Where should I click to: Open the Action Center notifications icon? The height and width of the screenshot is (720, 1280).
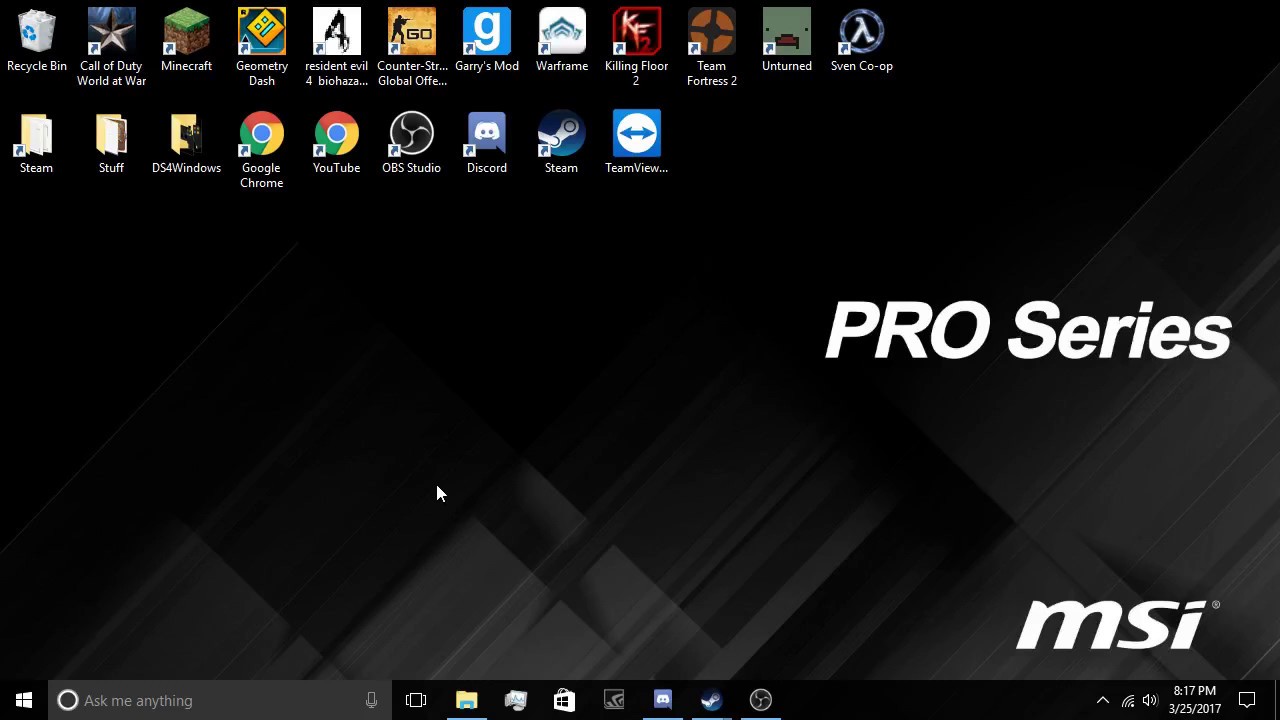click(1247, 700)
